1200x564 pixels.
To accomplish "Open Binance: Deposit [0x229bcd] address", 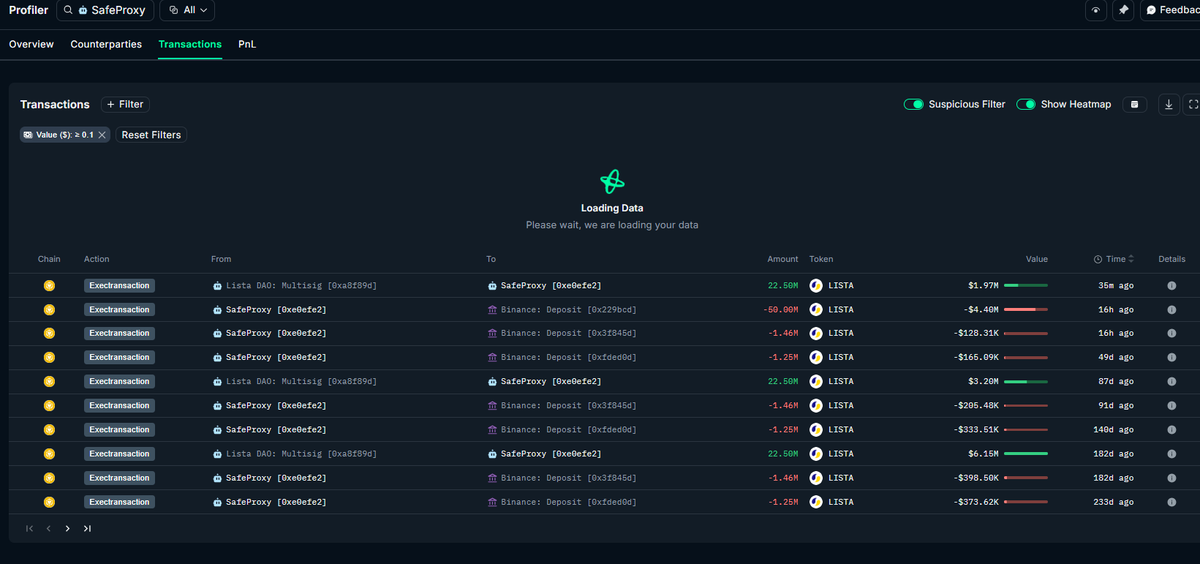I will point(562,310).
